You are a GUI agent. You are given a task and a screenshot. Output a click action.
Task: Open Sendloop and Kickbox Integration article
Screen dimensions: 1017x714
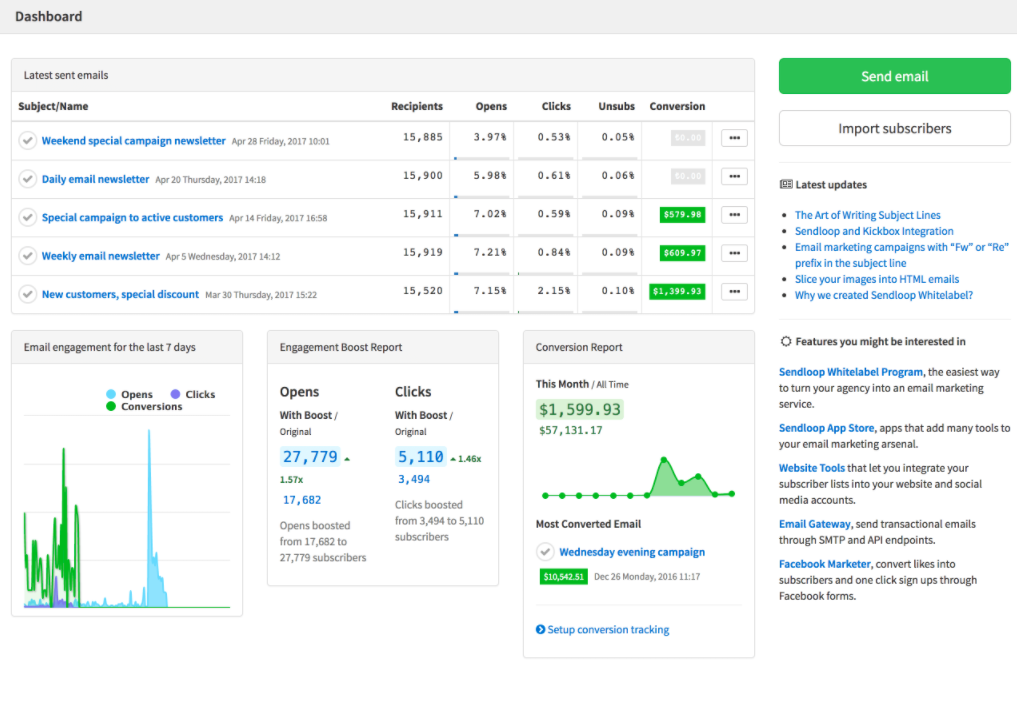point(874,231)
